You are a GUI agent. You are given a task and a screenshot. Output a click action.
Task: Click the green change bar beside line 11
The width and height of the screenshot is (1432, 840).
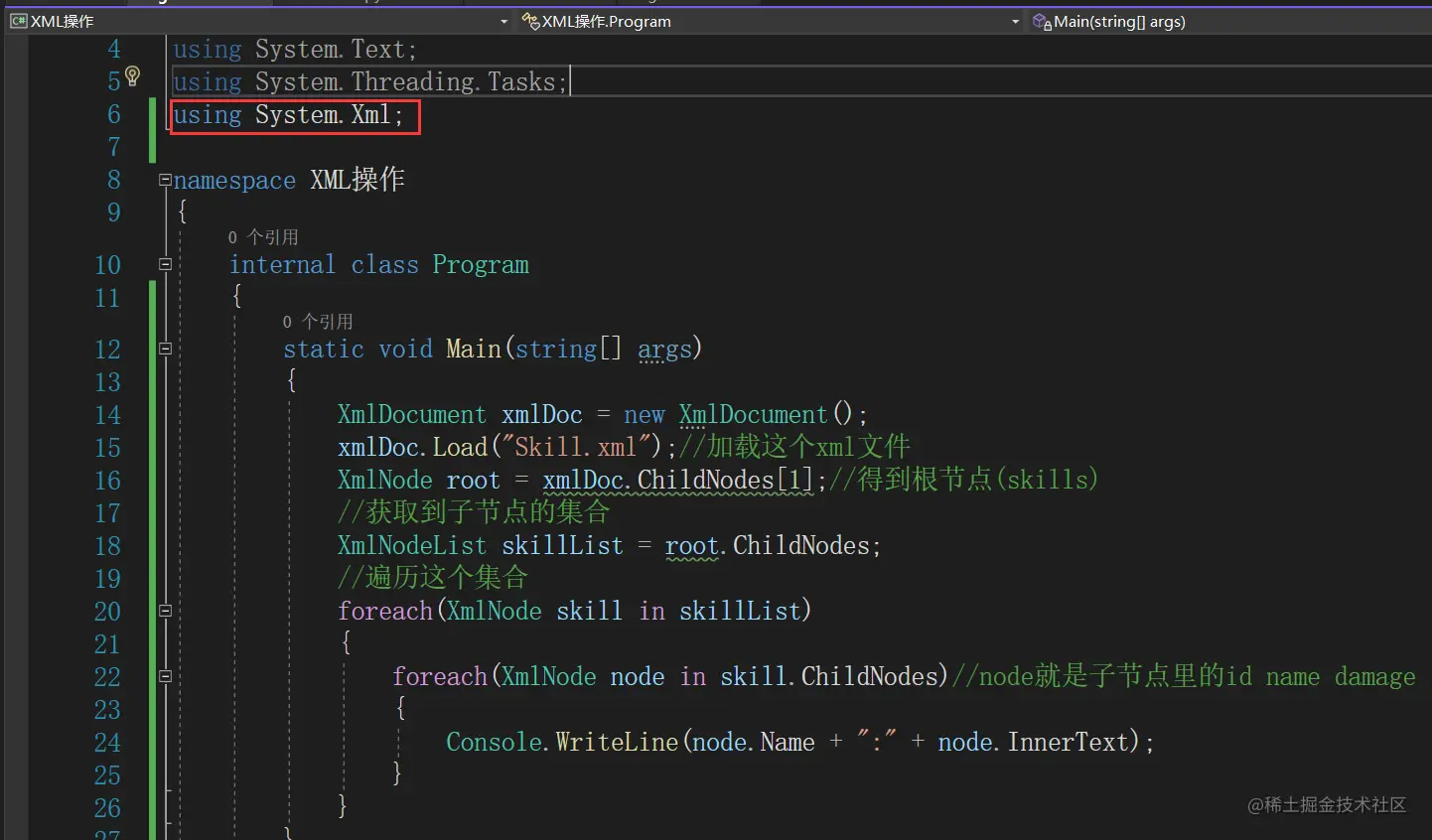pyautogui.click(x=153, y=298)
